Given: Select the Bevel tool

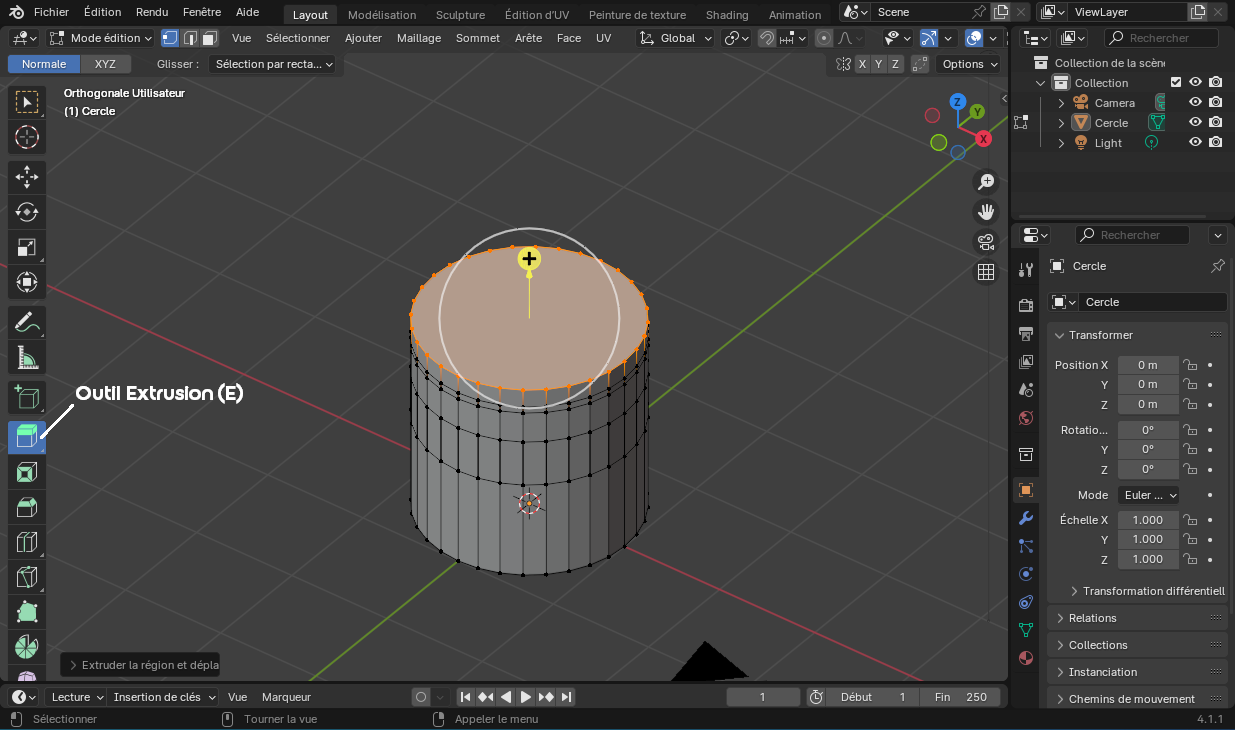Looking at the screenshot, I should [x=27, y=507].
